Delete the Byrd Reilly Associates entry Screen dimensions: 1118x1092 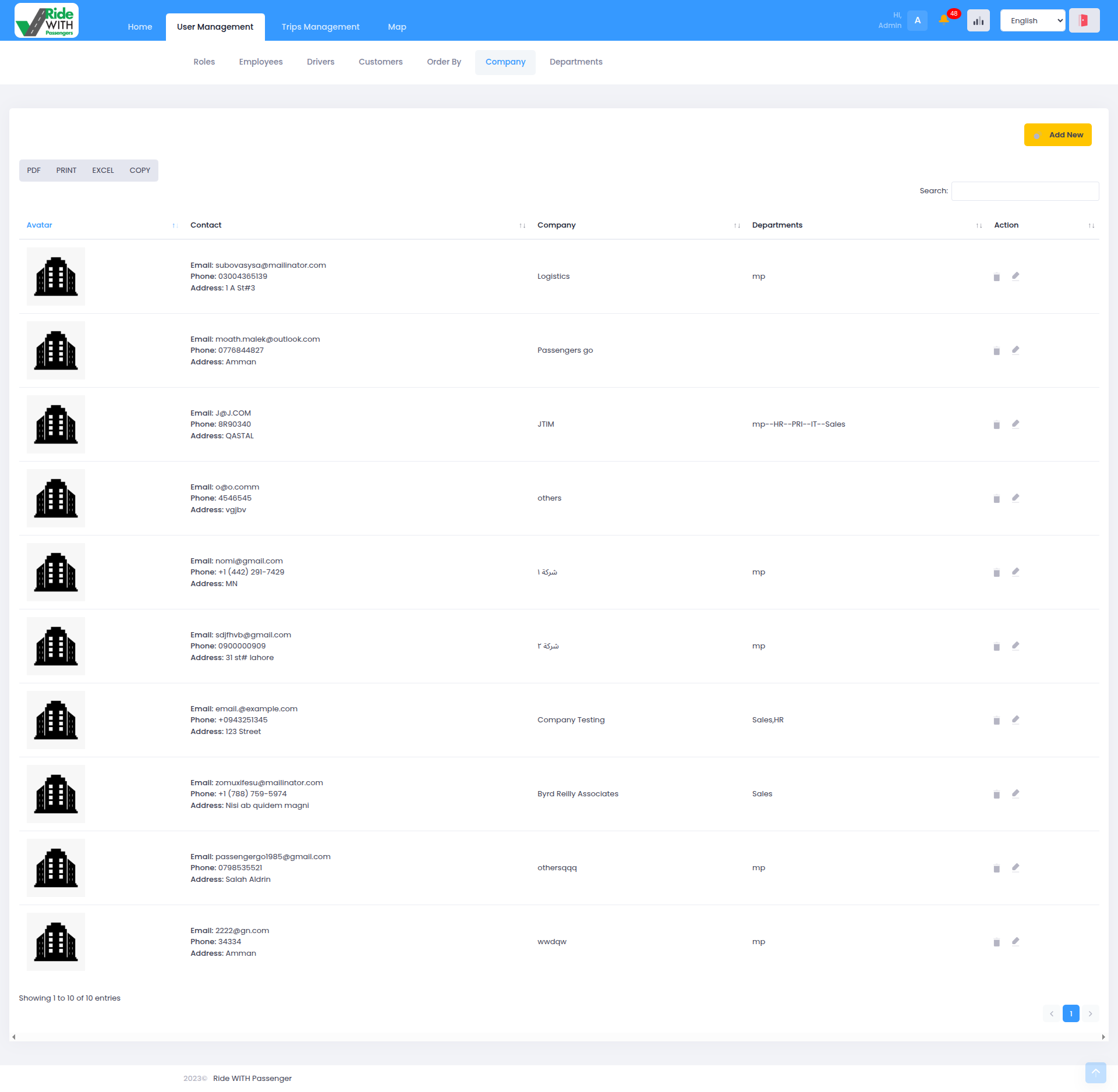click(996, 793)
